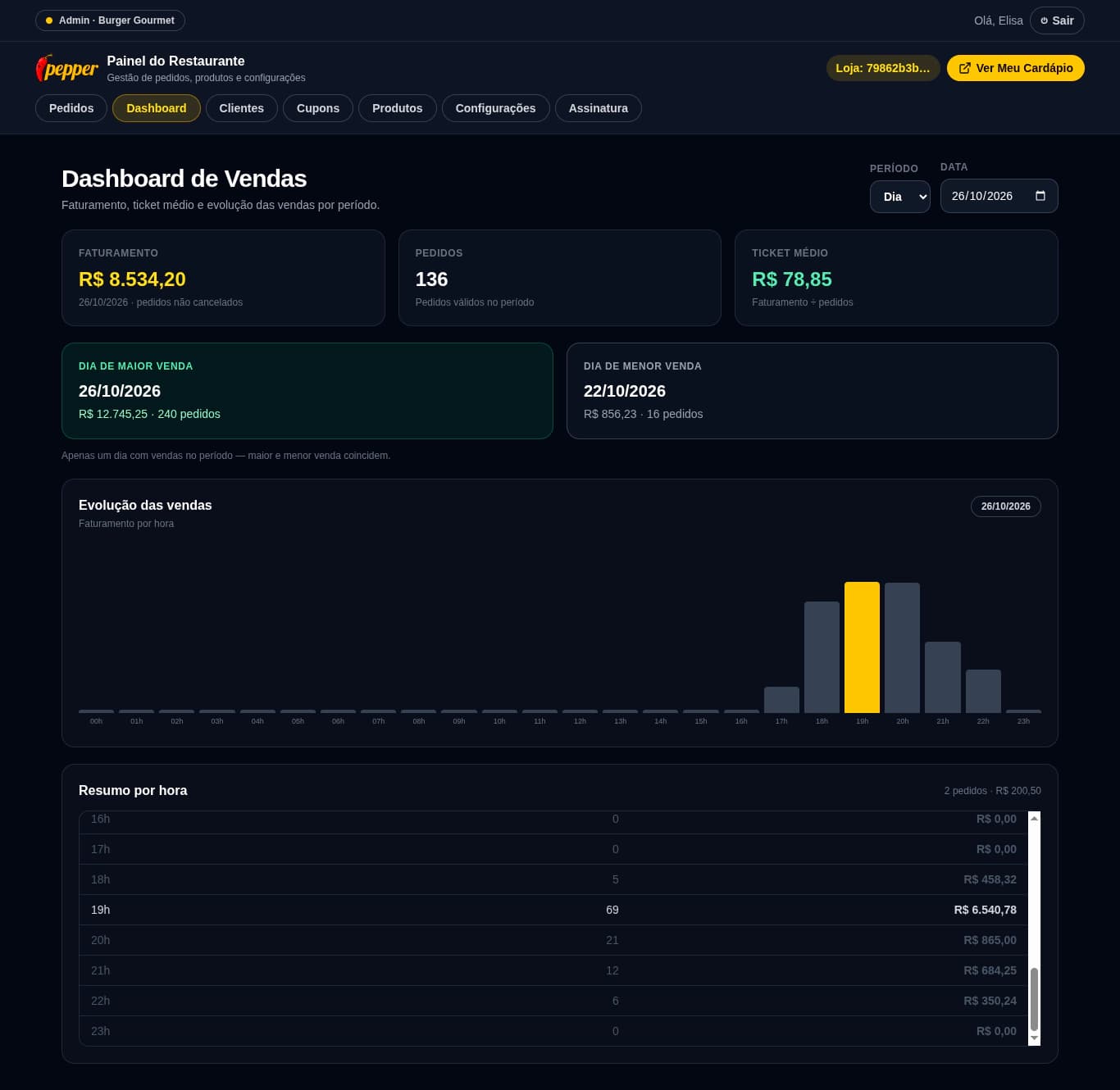Open the Assinatura tab
This screenshot has height=1090, width=1120.
pos(598,108)
